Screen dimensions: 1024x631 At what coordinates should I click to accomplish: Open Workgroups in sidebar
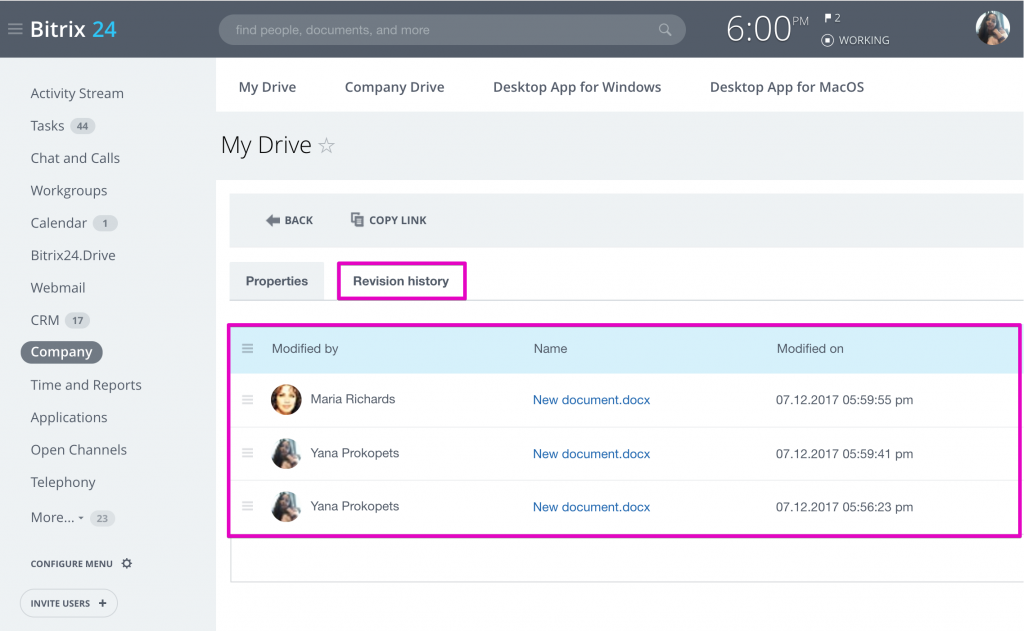click(x=69, y=191)
